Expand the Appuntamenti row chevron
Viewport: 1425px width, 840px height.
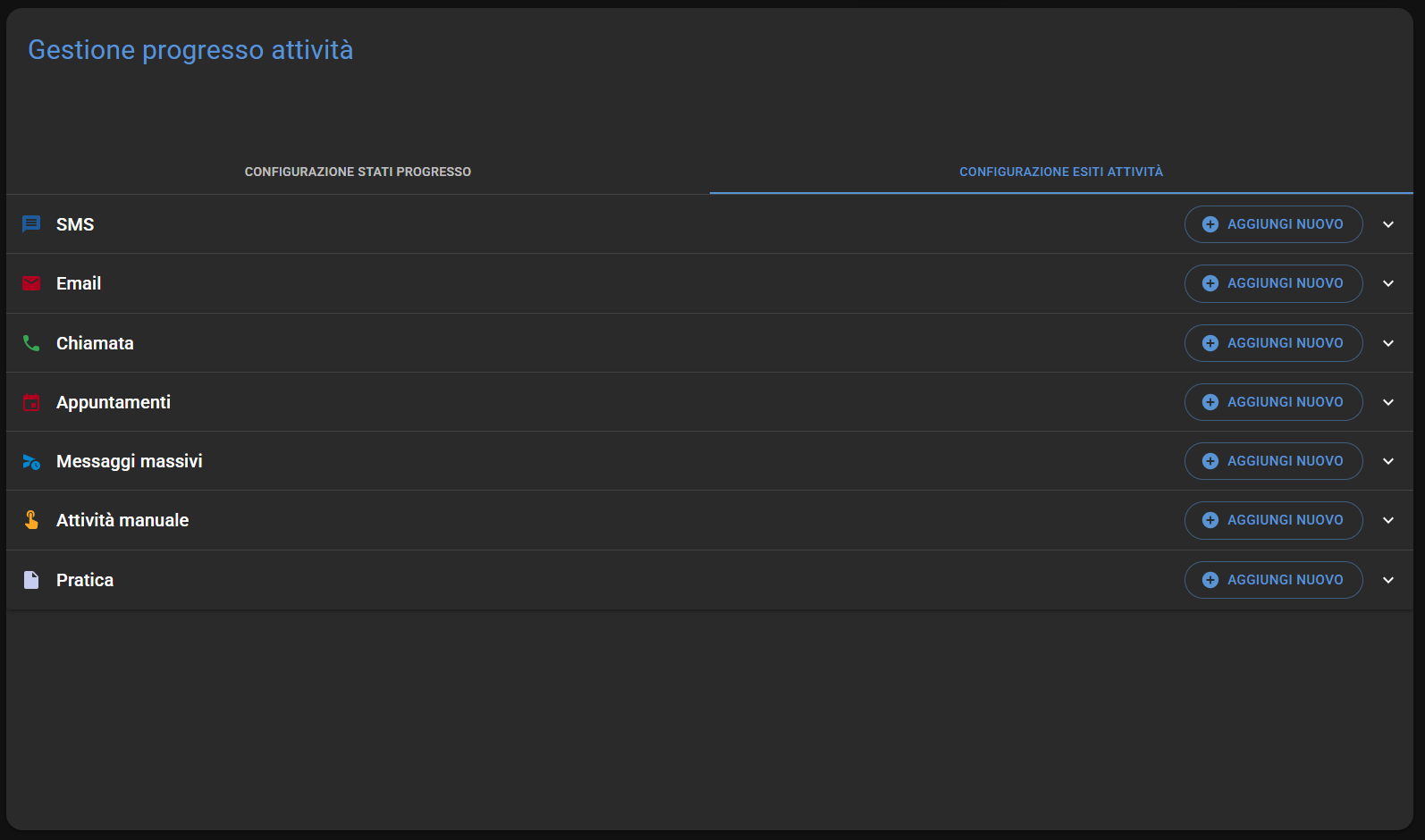[1387, 402]
